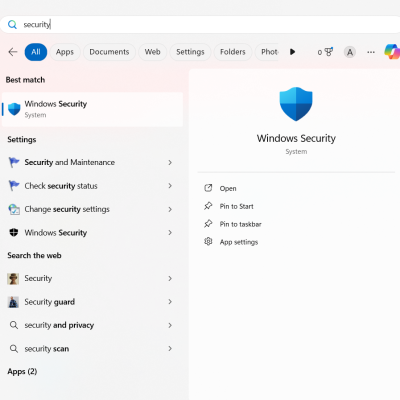This screenshot has height=400, width=400.
Task: Click the large Windows Security shield in preview
Action: point(296,104)
